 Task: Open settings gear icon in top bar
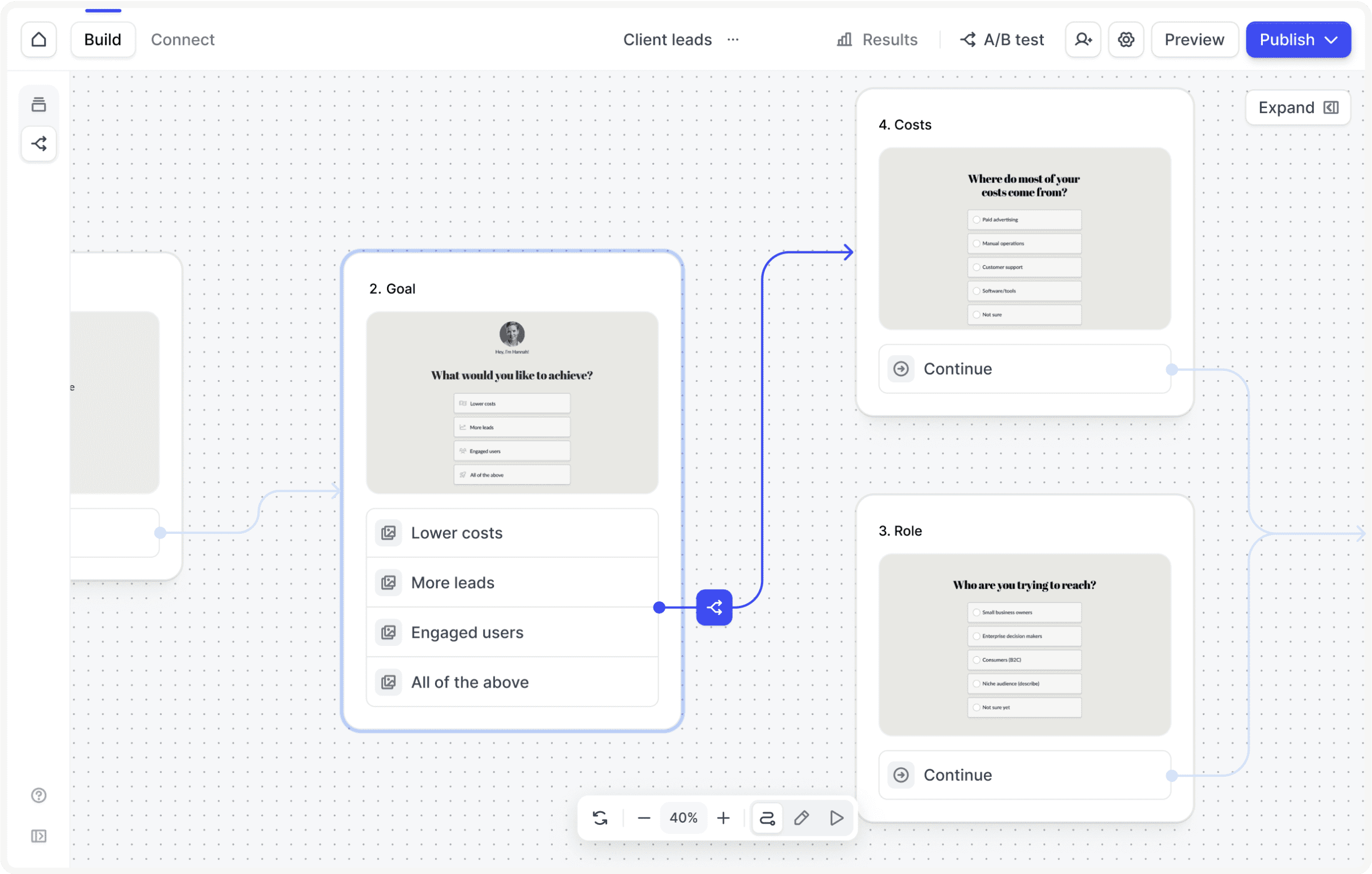click(x=1126, y=39)
